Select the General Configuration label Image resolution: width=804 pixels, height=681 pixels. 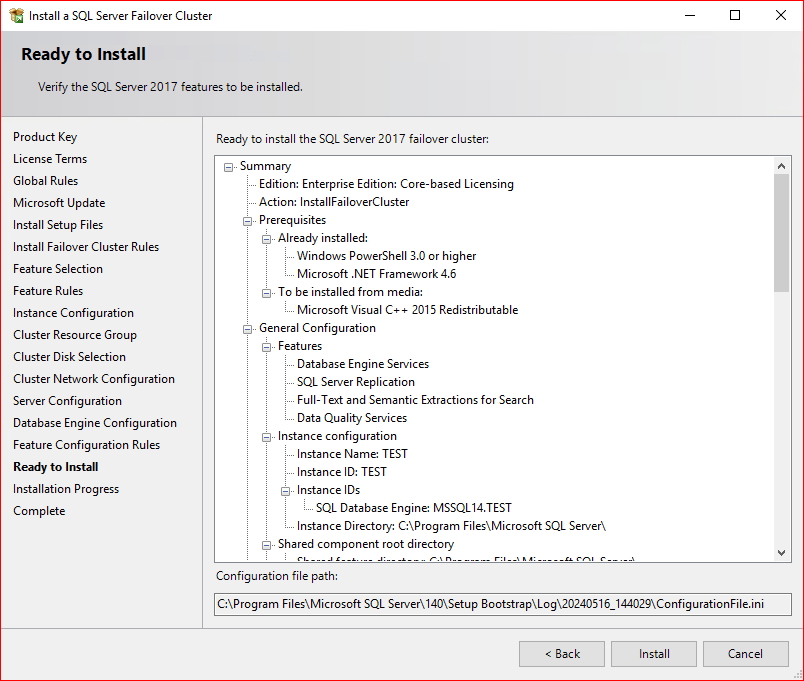pyautogui.click(x=317, y=328)
